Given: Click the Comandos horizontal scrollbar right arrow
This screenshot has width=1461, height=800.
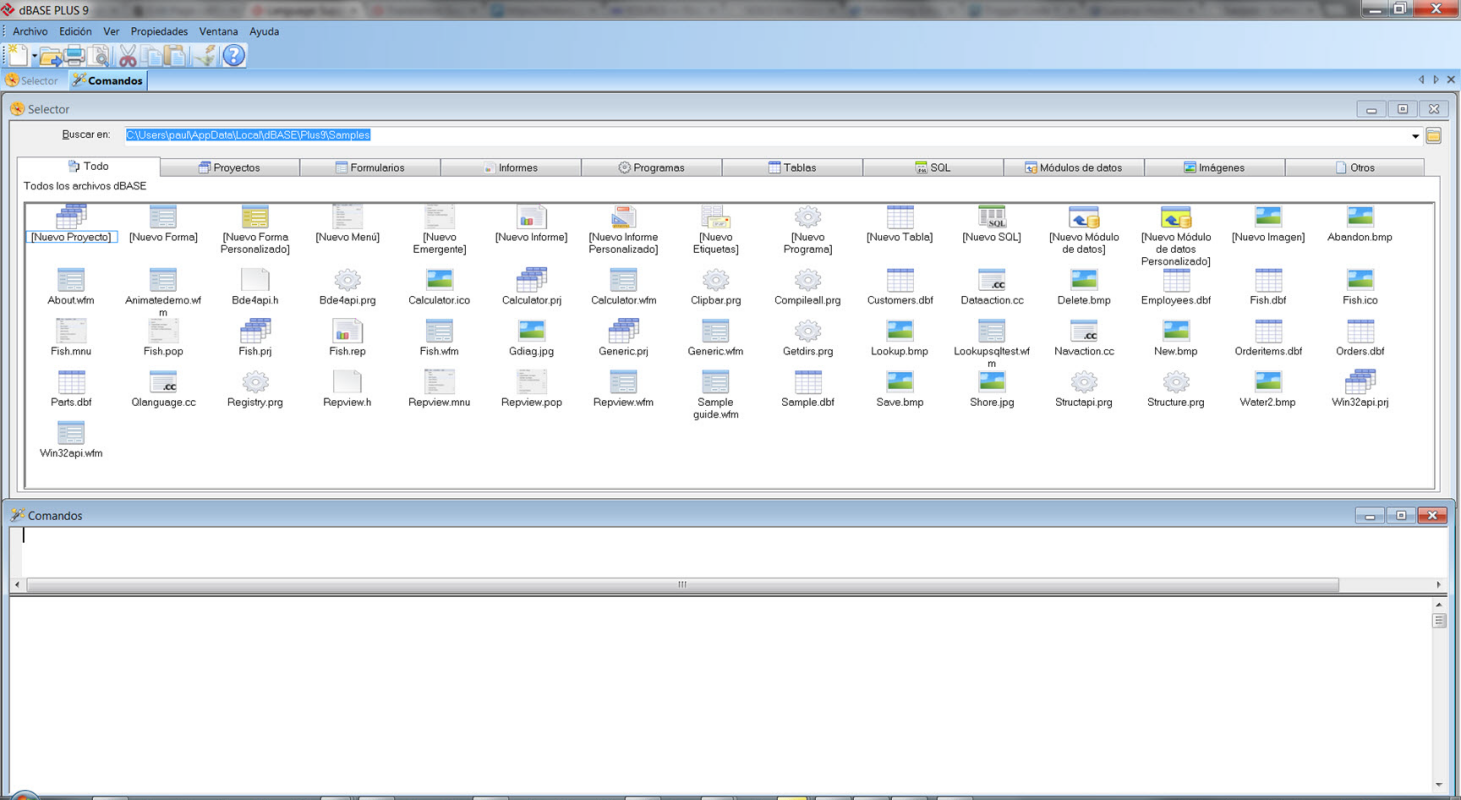Looking at the screenshot, I should [1439, 585].
